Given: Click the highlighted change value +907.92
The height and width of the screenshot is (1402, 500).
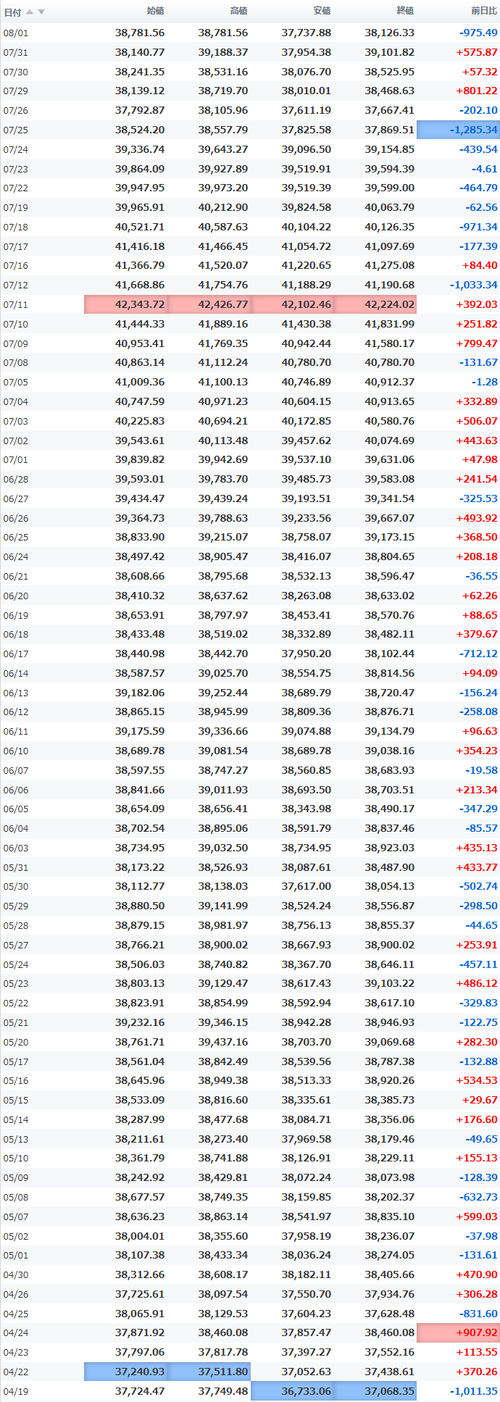Looking at the screenshot, I should coord(459,1333).
